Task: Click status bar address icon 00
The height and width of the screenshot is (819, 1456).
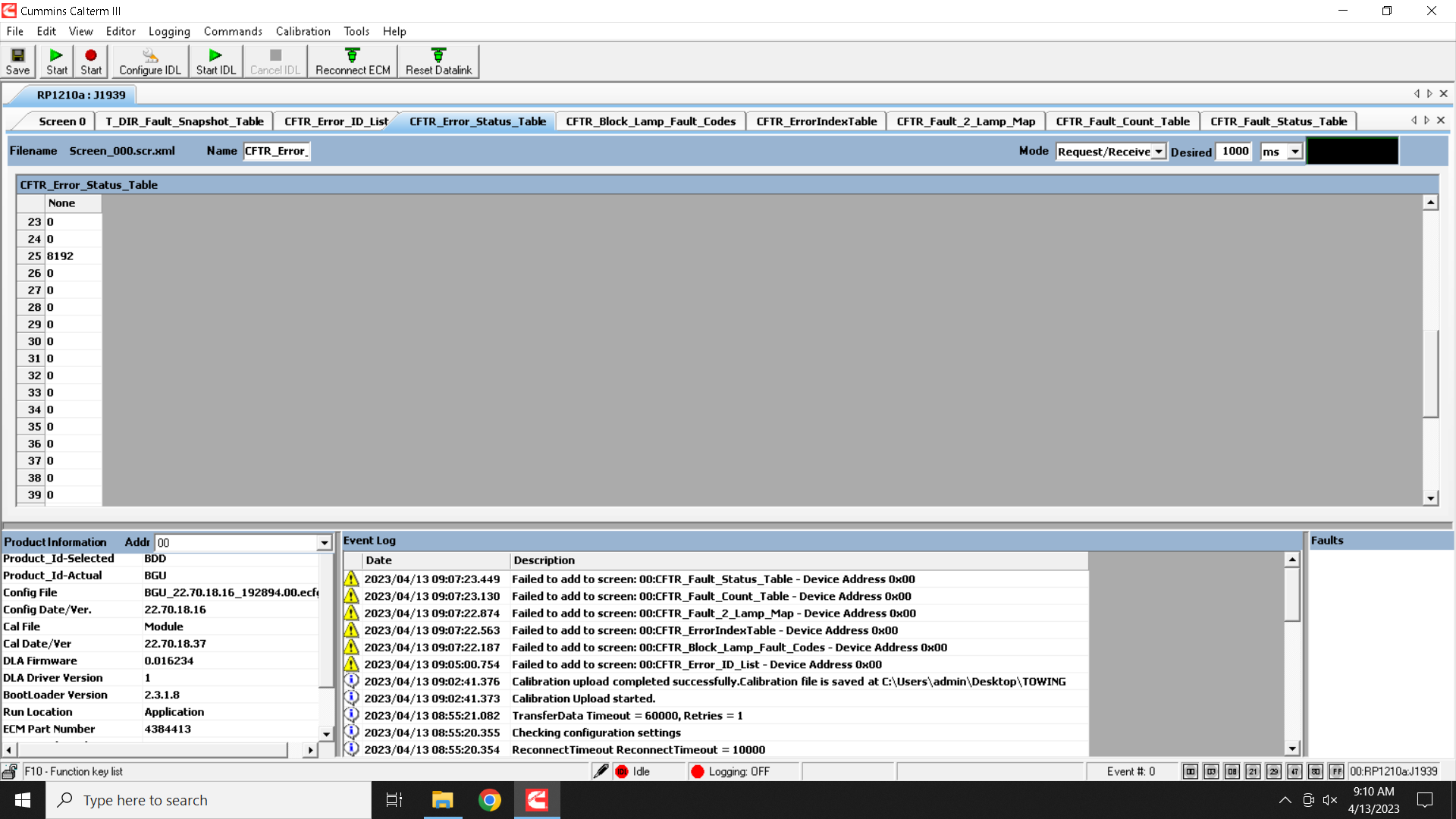Action: click(x=1191, y=771)
